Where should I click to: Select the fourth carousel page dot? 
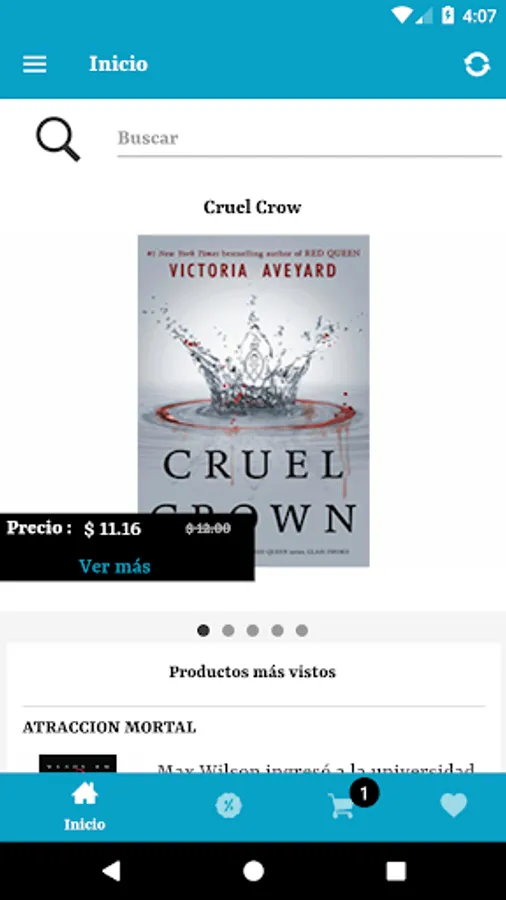tap(277, 631)
